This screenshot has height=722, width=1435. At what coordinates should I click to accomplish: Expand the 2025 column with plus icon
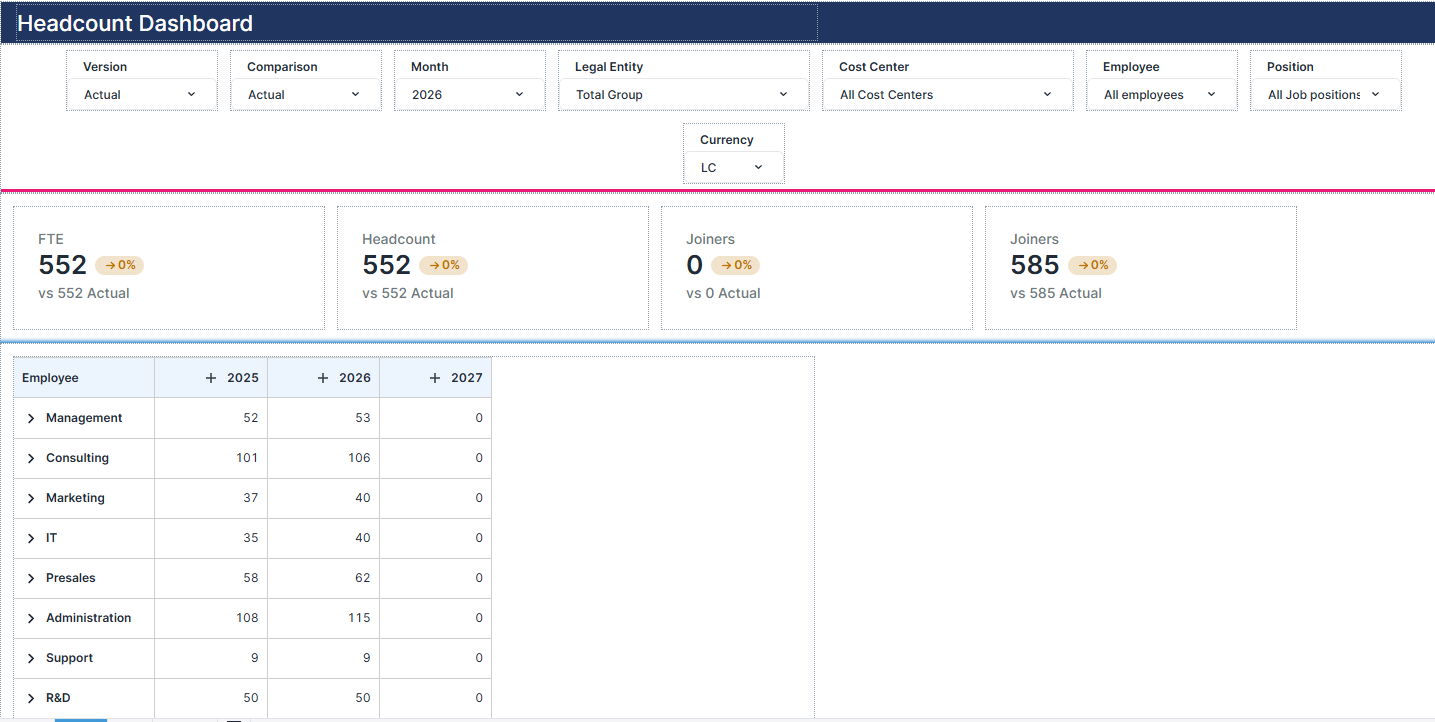[x=211, y=378]
